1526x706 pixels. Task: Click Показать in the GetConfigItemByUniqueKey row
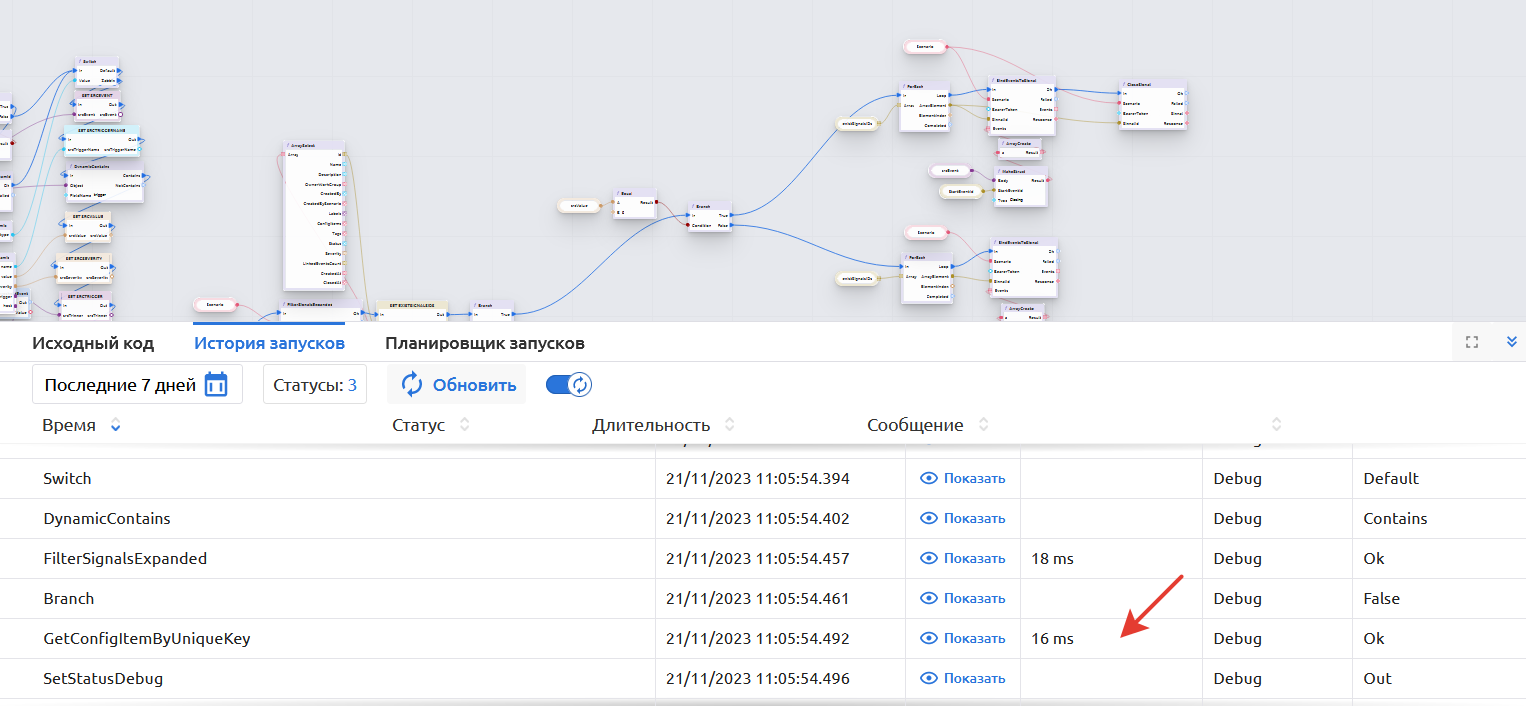(x=973, y=639)
